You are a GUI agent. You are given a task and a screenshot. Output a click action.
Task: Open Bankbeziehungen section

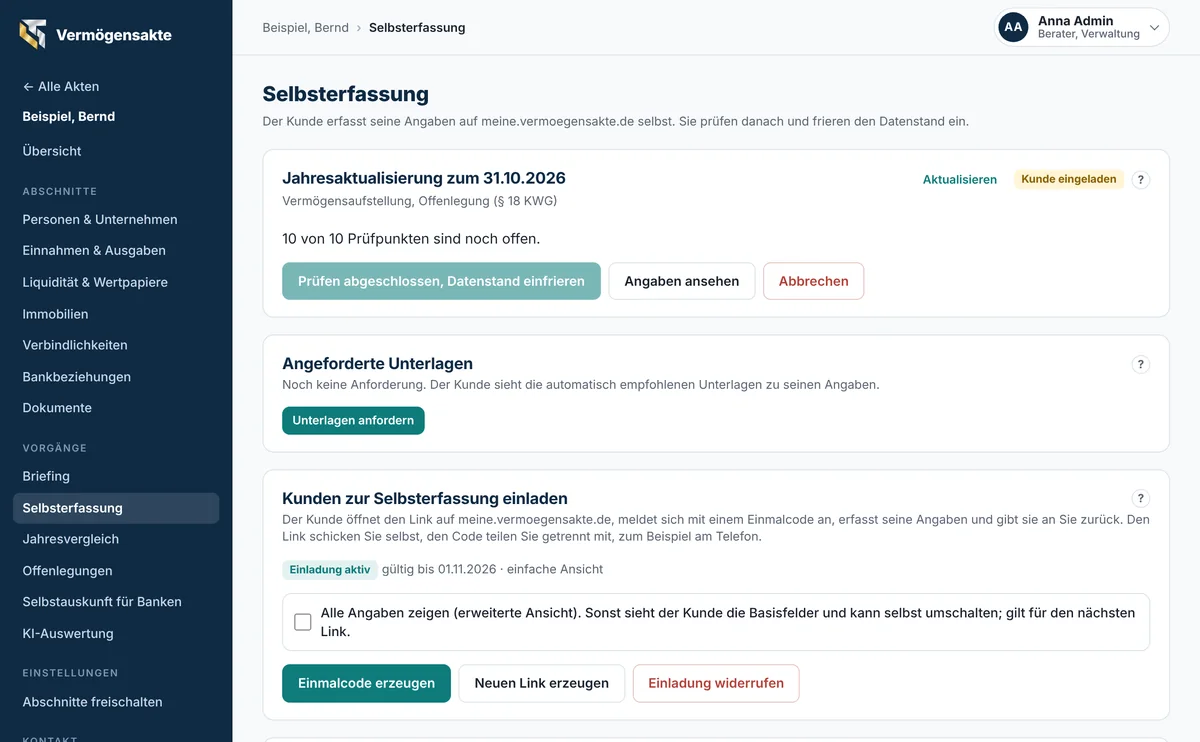(77, 377)
